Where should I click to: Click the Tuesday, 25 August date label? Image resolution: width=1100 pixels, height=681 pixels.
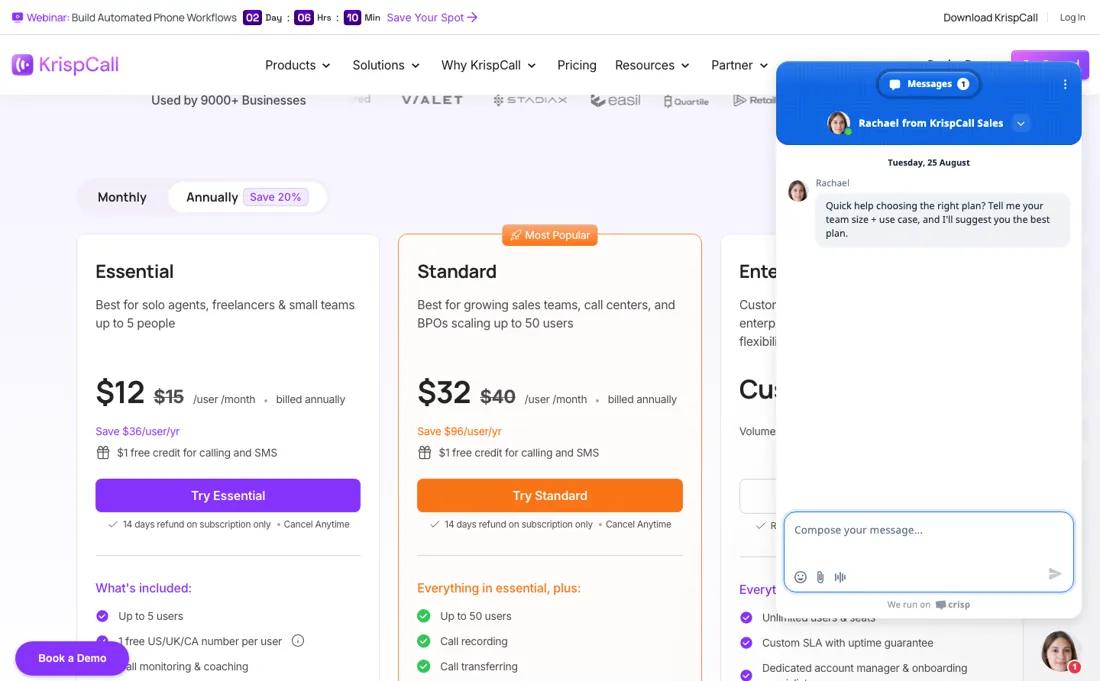928,162
